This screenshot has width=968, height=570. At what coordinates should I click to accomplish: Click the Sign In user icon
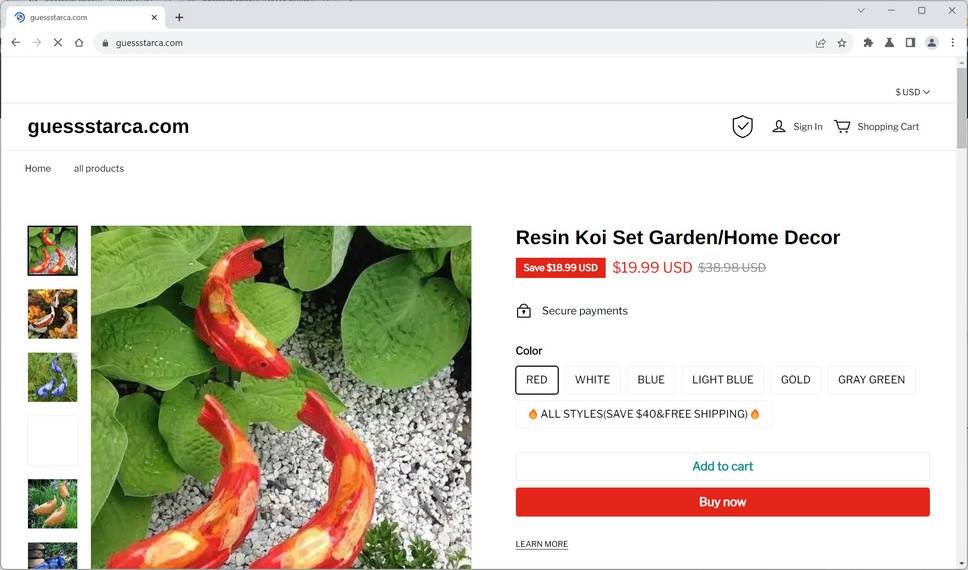[778, 127]
